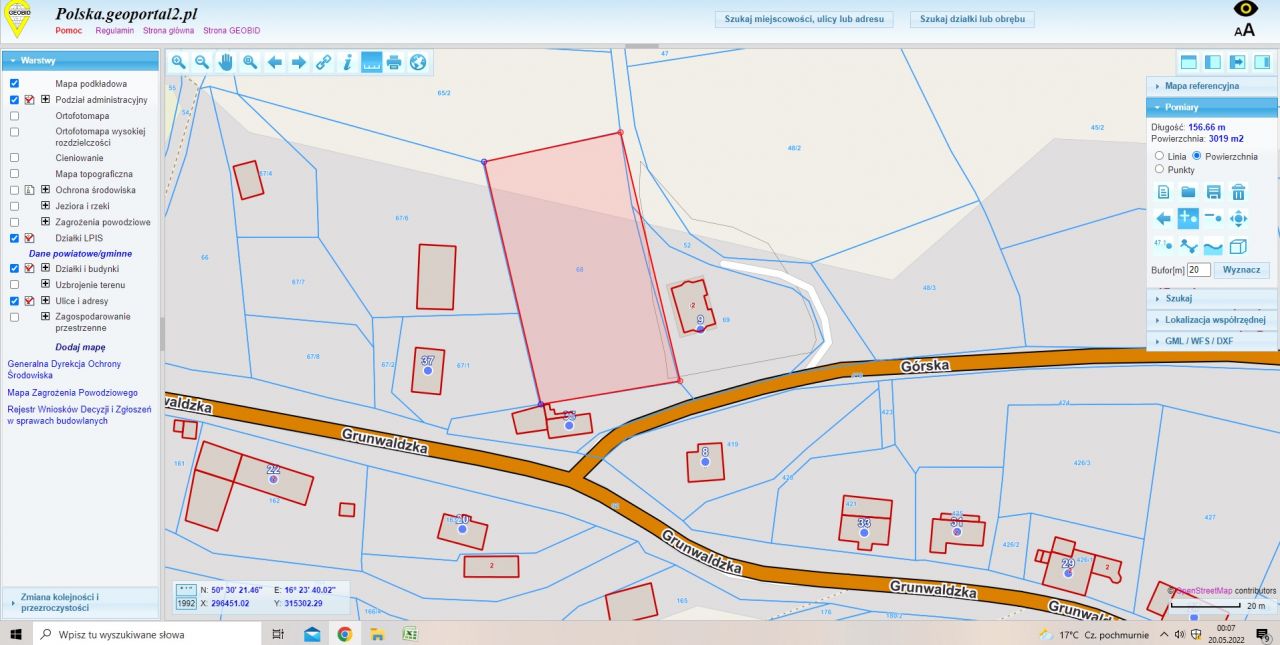Collapse the Warstwy panel header
This screenshot has height=645, width=1280.
[80, 61]
